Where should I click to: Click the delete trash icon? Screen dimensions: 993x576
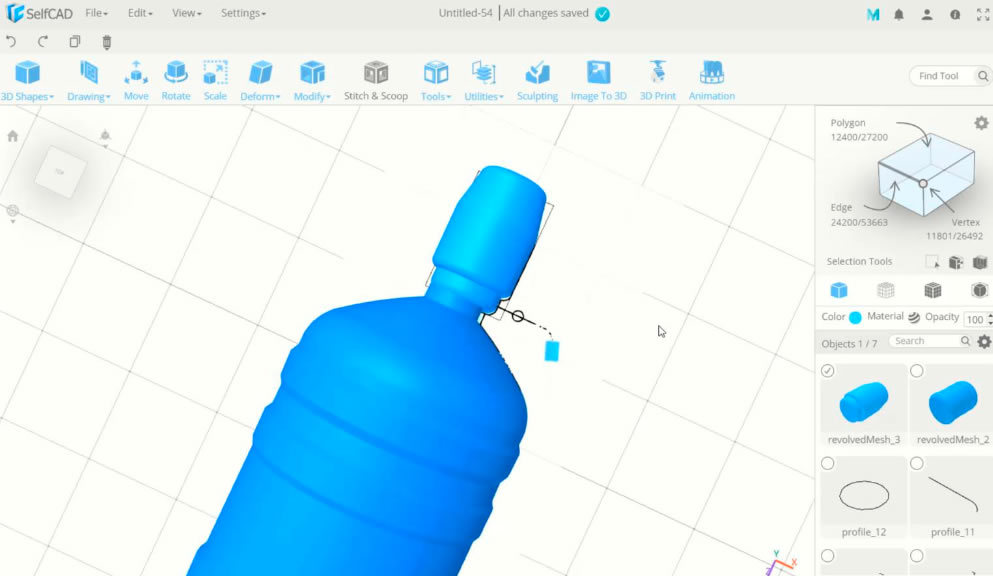tap(106, 42)
